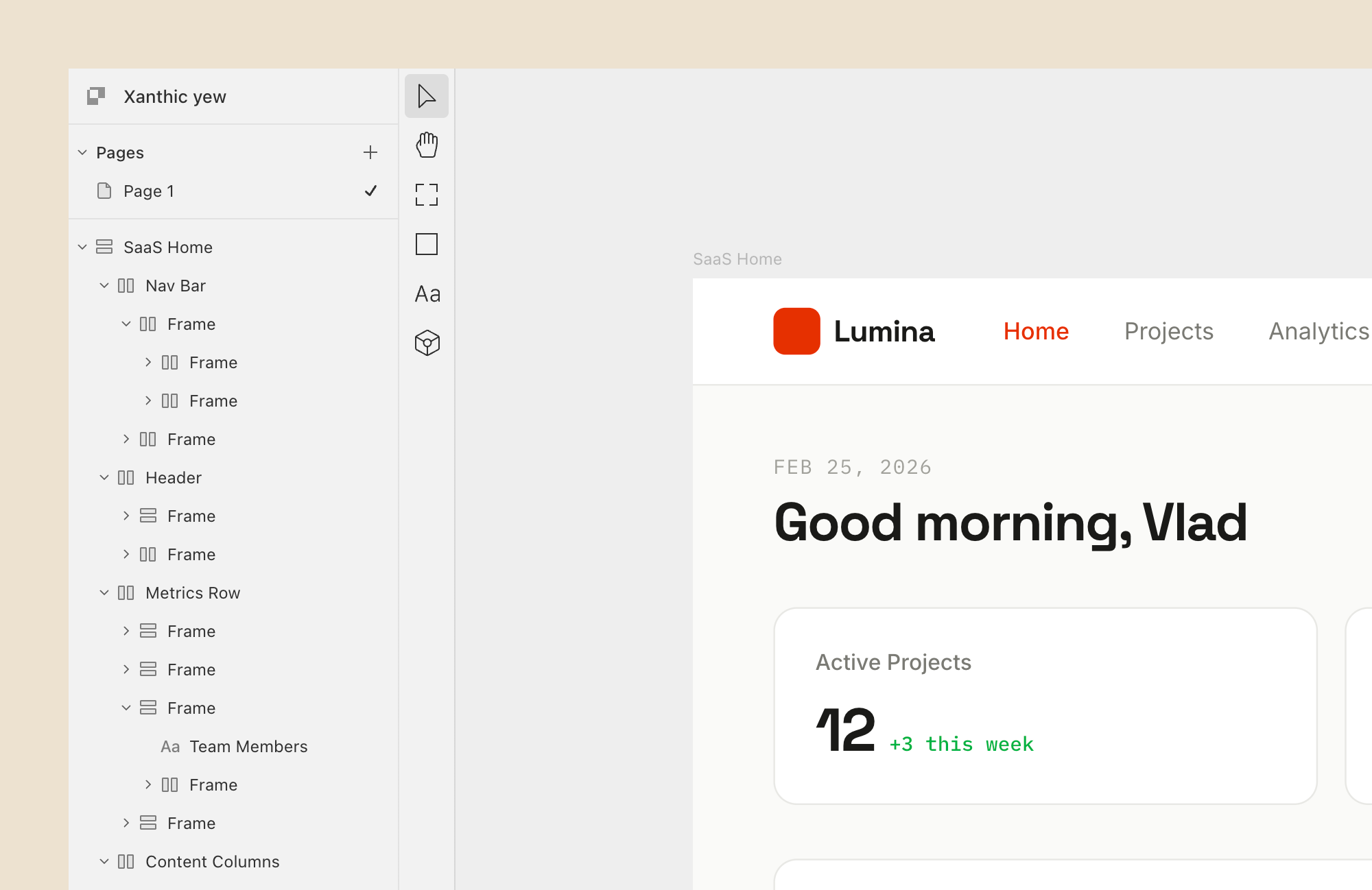The image size is (1372, 890).
Task: Select the Rectangle shape tool
Action: pos(426,244)
